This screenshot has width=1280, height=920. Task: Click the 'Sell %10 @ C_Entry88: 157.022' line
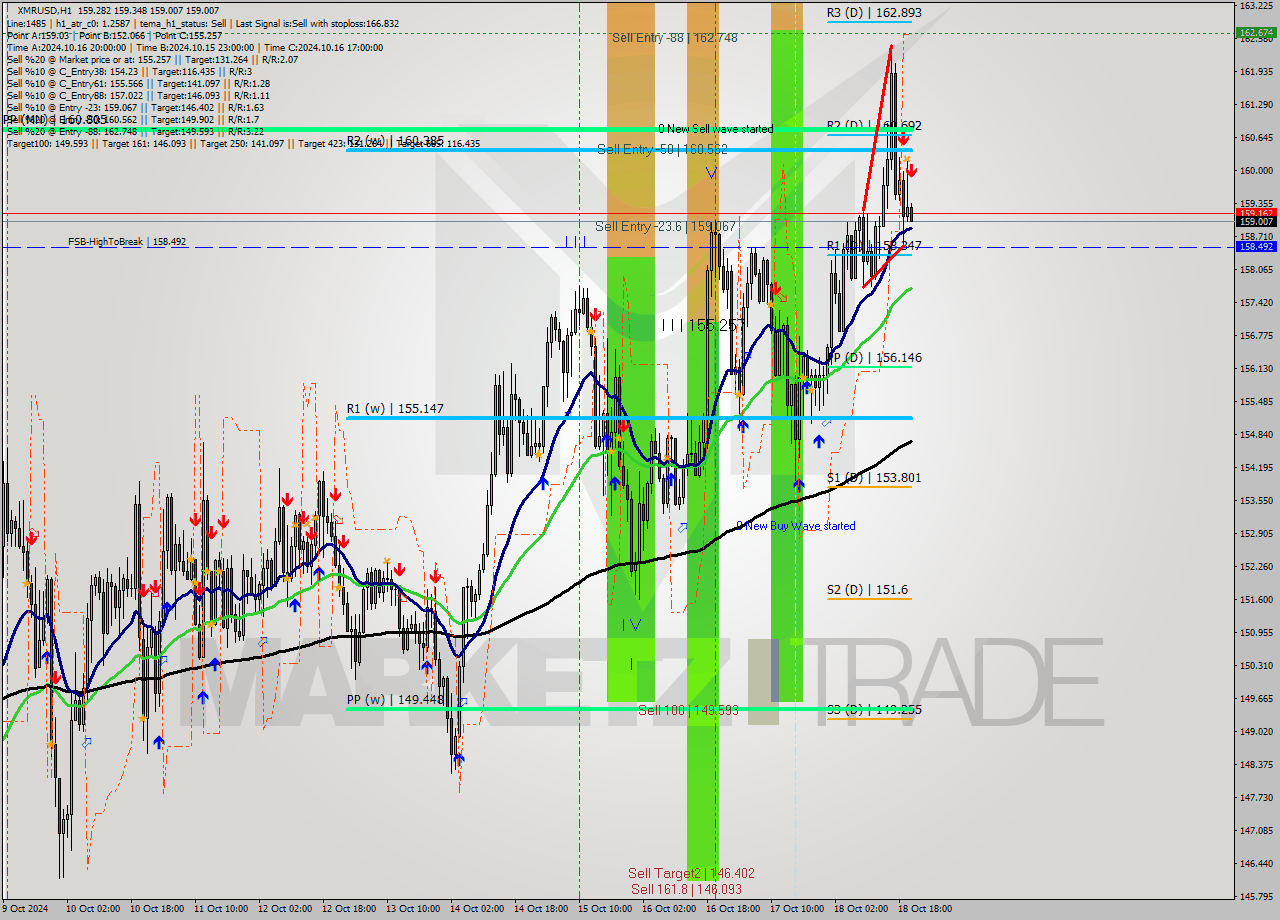click(138, 95)
